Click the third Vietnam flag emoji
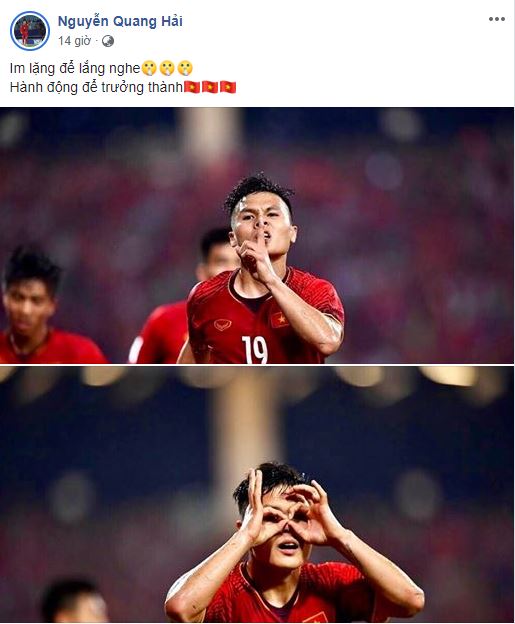This screenshot has width=515, height=624. pyautogui.click(x=228, y=87)
